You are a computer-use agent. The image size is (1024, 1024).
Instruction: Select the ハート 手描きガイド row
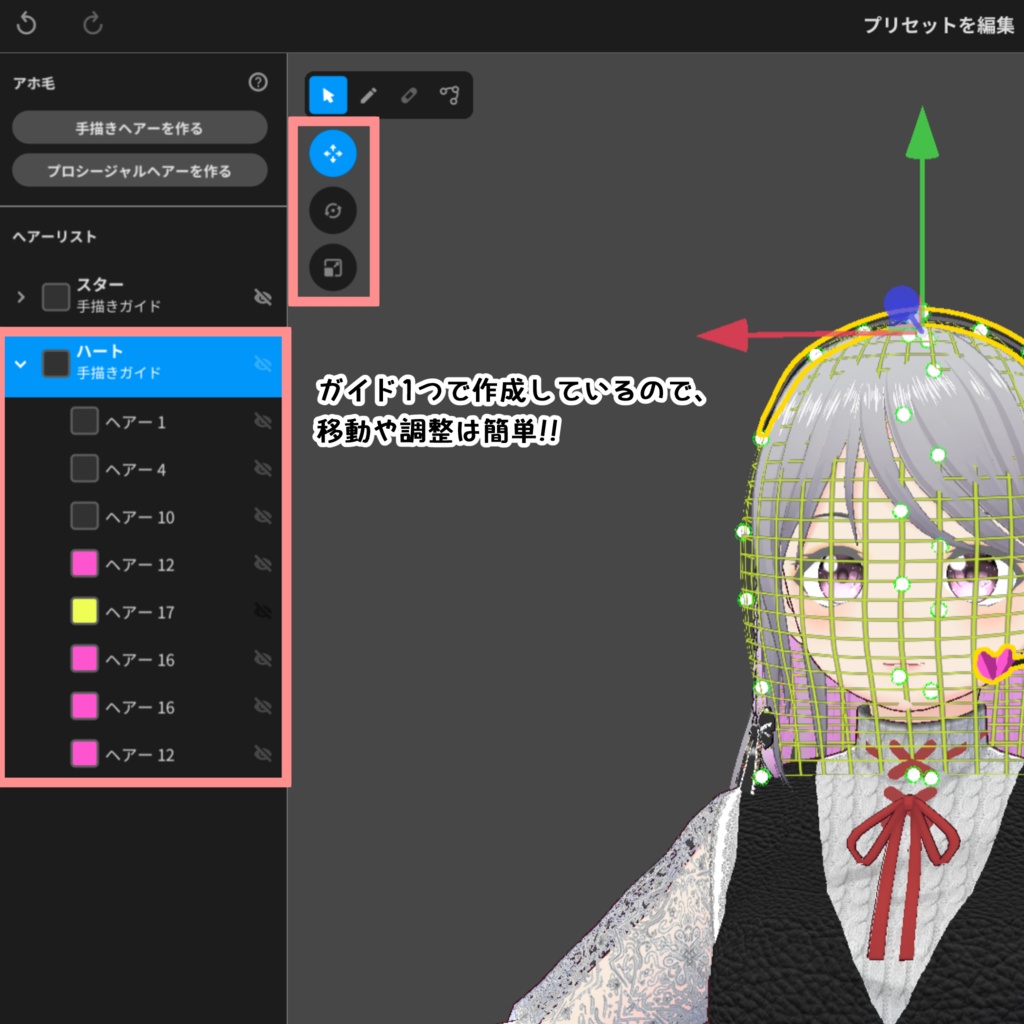click(x=143, y=366)
